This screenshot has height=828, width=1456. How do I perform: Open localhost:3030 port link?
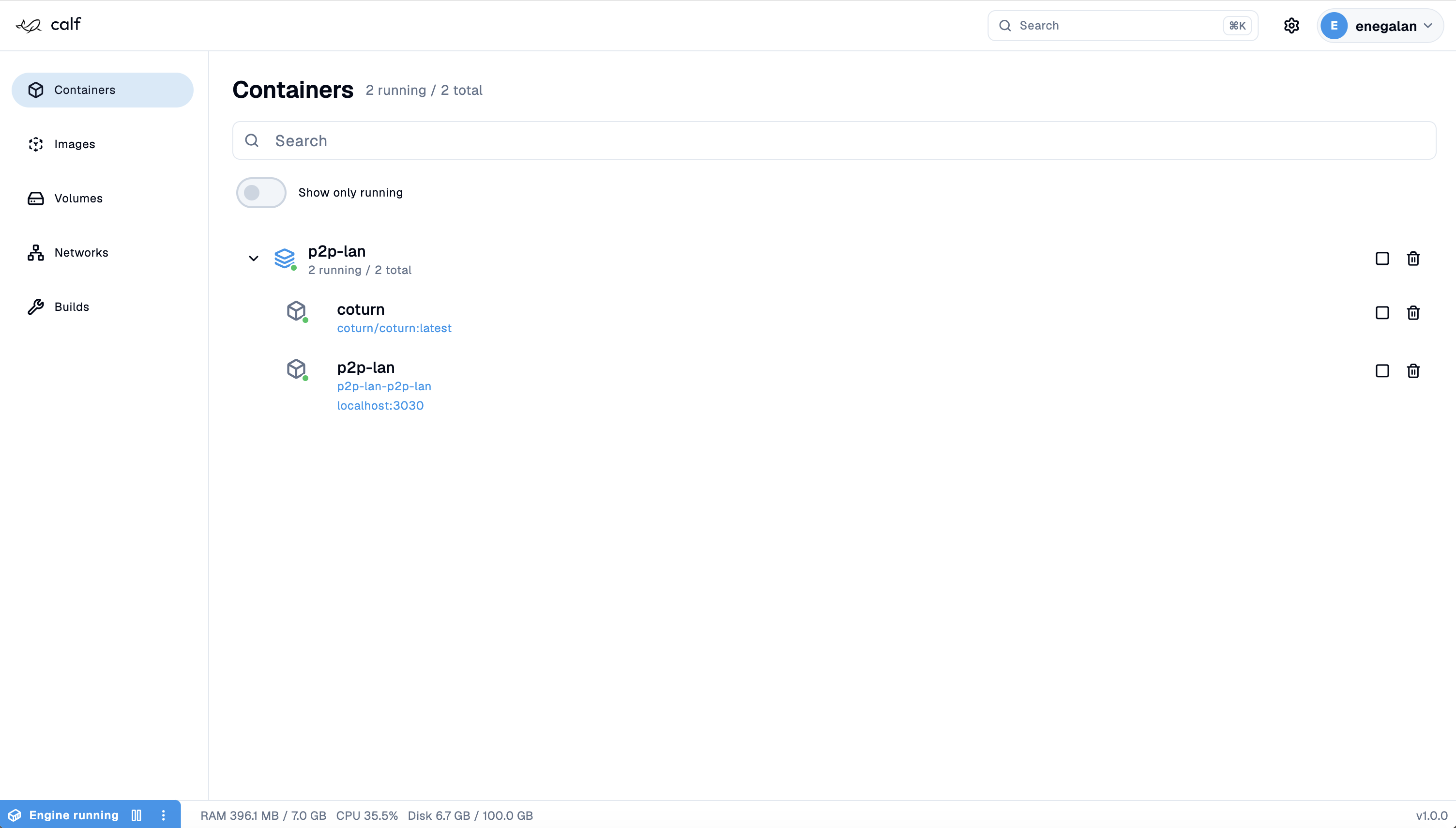(380, 405)
